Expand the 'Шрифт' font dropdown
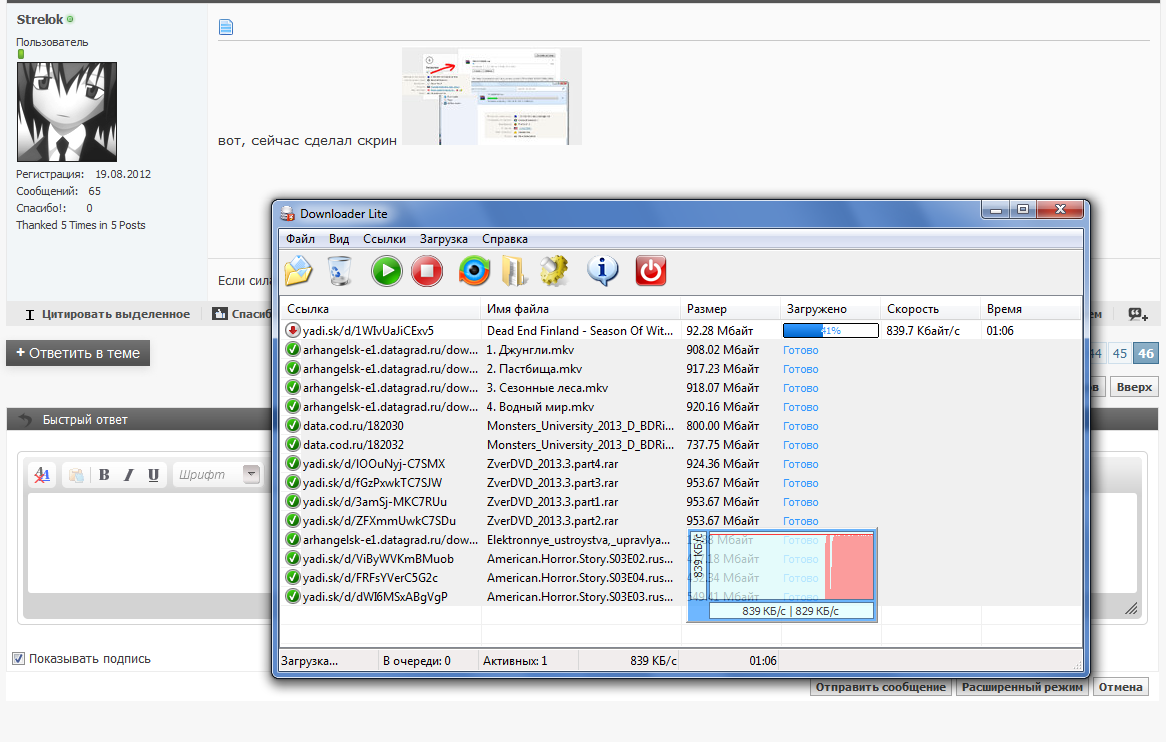 point(251,475)
